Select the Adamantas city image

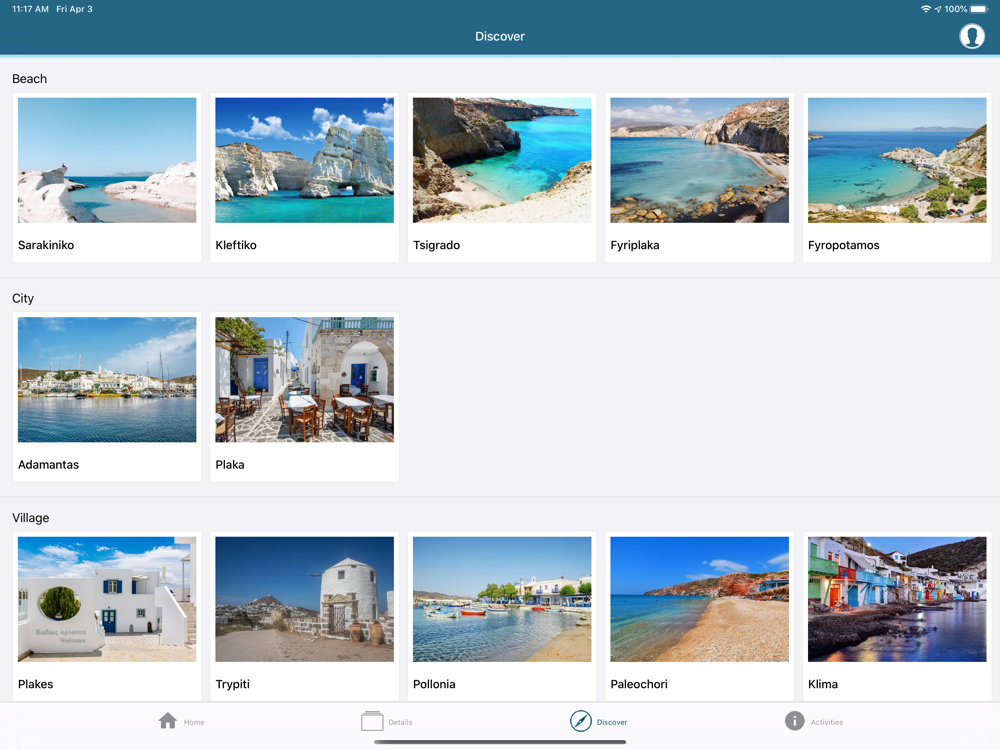[107, 380]
